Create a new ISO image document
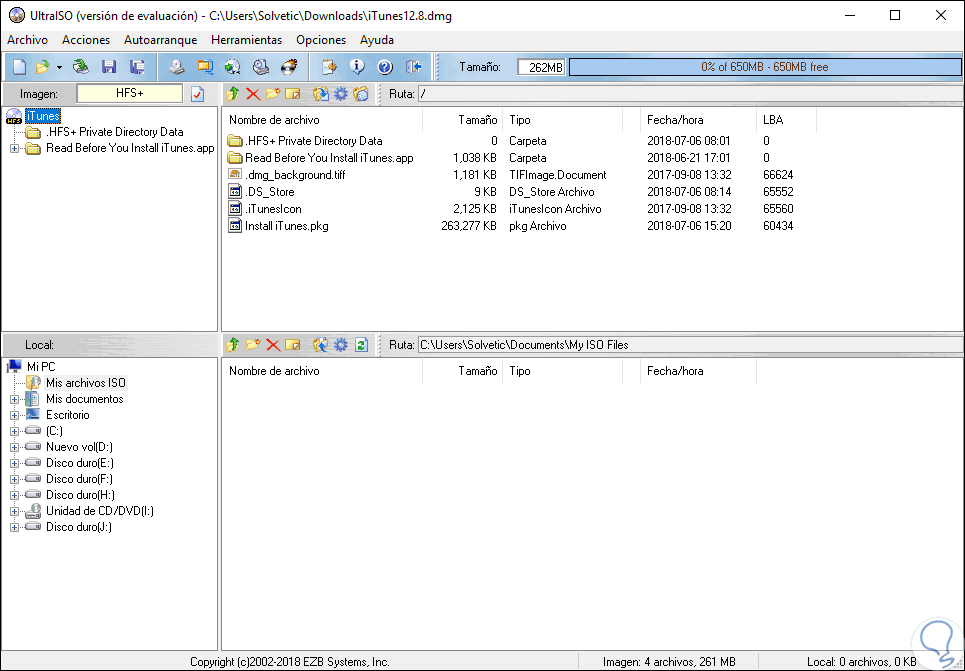Screen dimensions: 965x671 coord(18,67)
